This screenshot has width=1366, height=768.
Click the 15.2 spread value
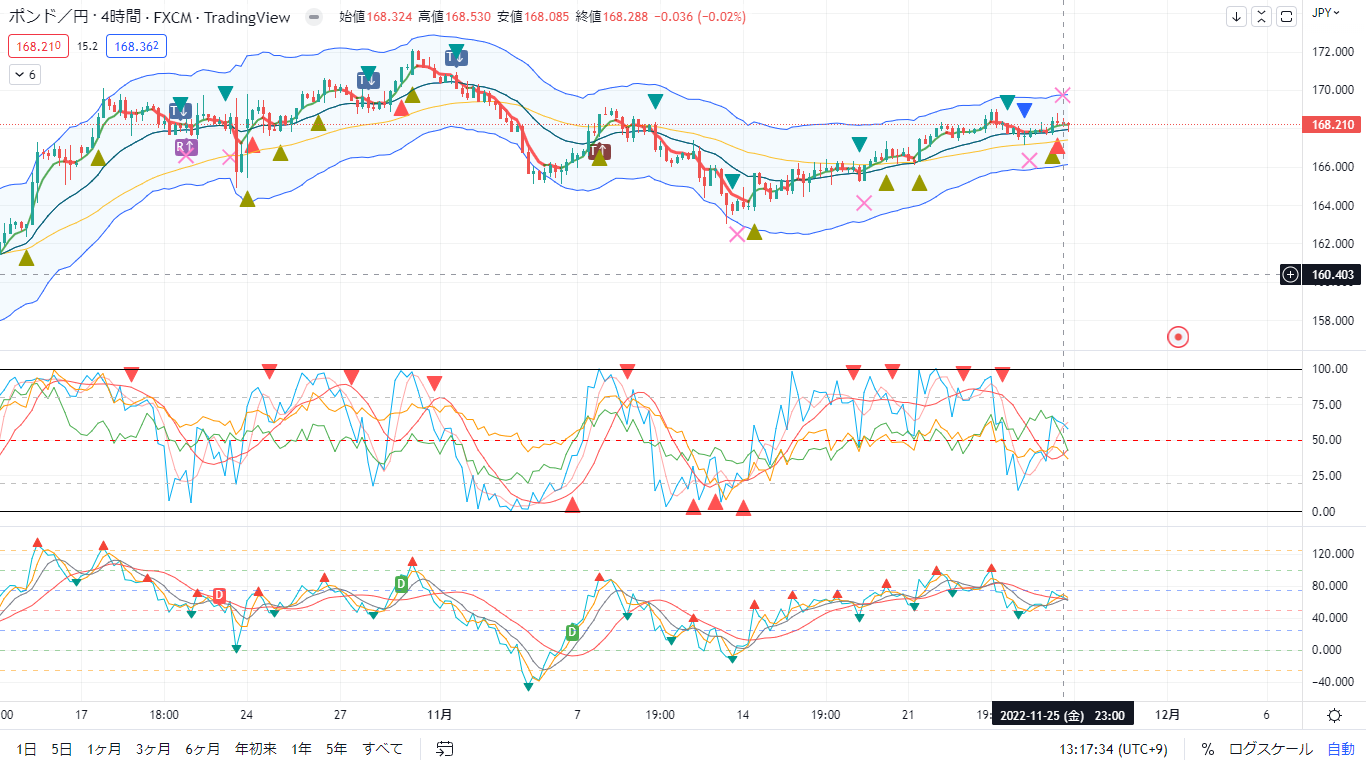88,45
